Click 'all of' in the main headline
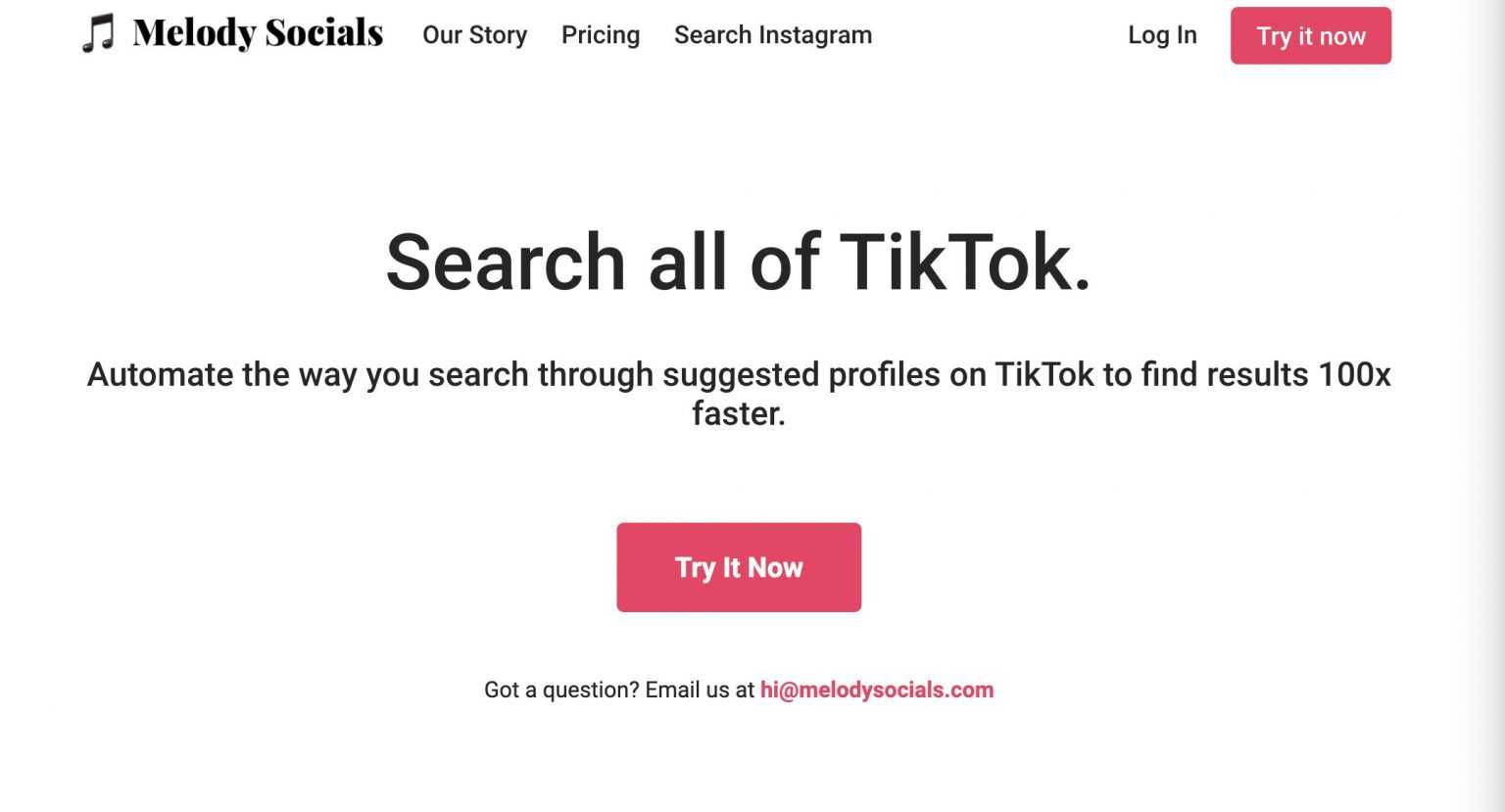The width and height of the screenshot is (1505, 812). [x=734, y=262]
